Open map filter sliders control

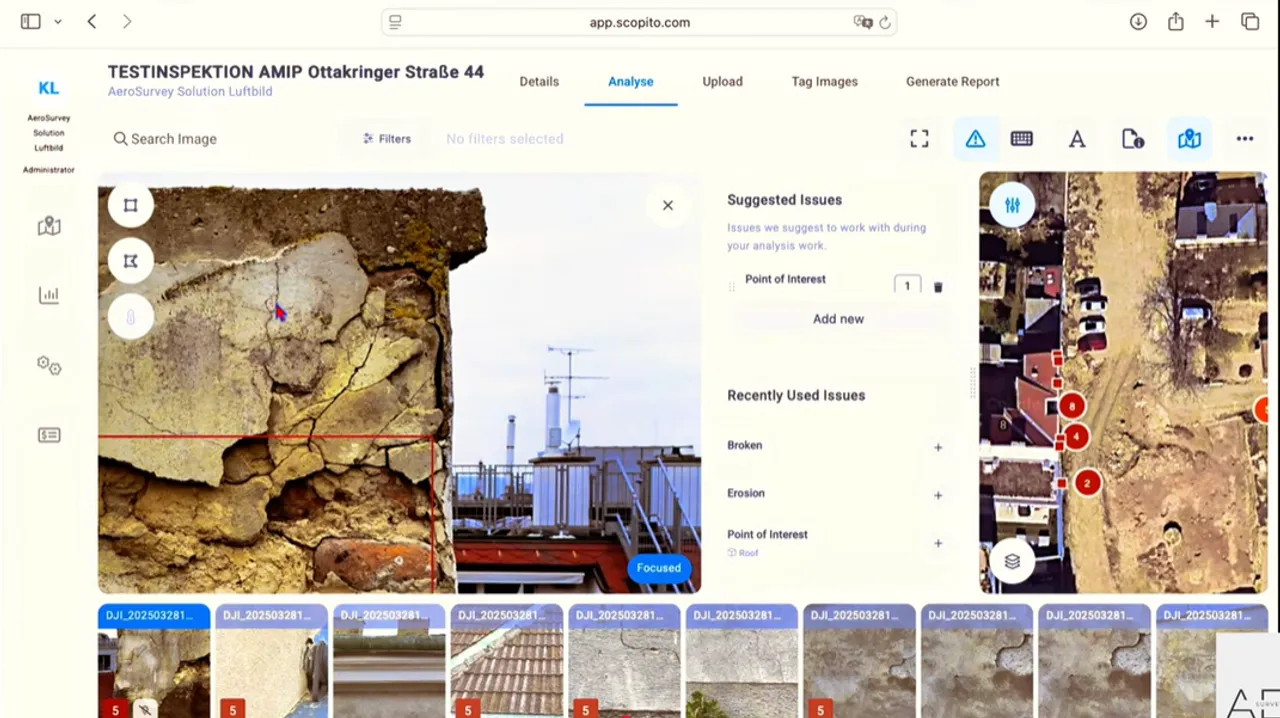tap(1012, 205)
